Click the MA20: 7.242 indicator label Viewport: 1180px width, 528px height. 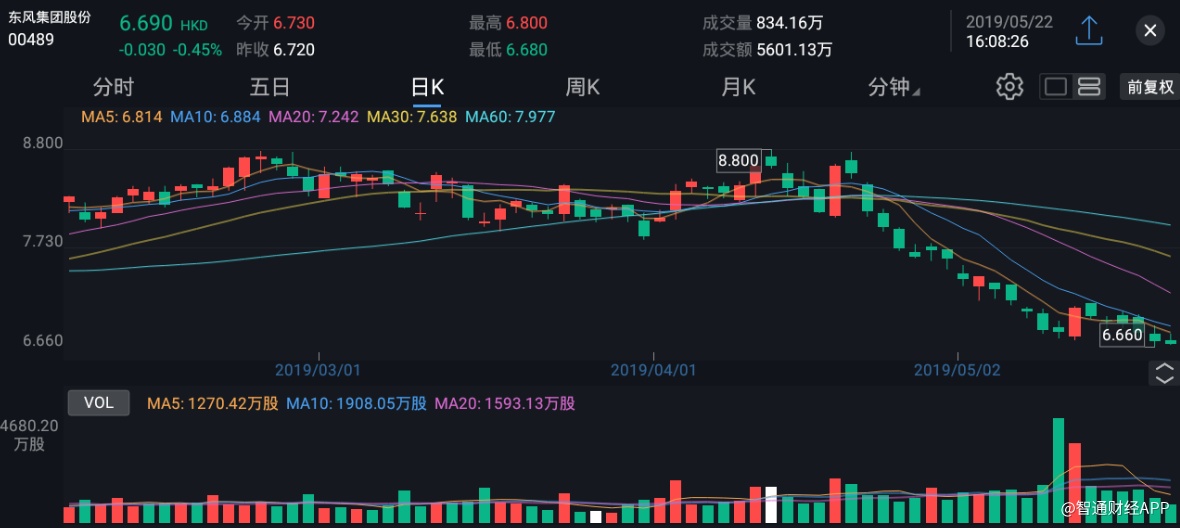[x=313, y=117]
